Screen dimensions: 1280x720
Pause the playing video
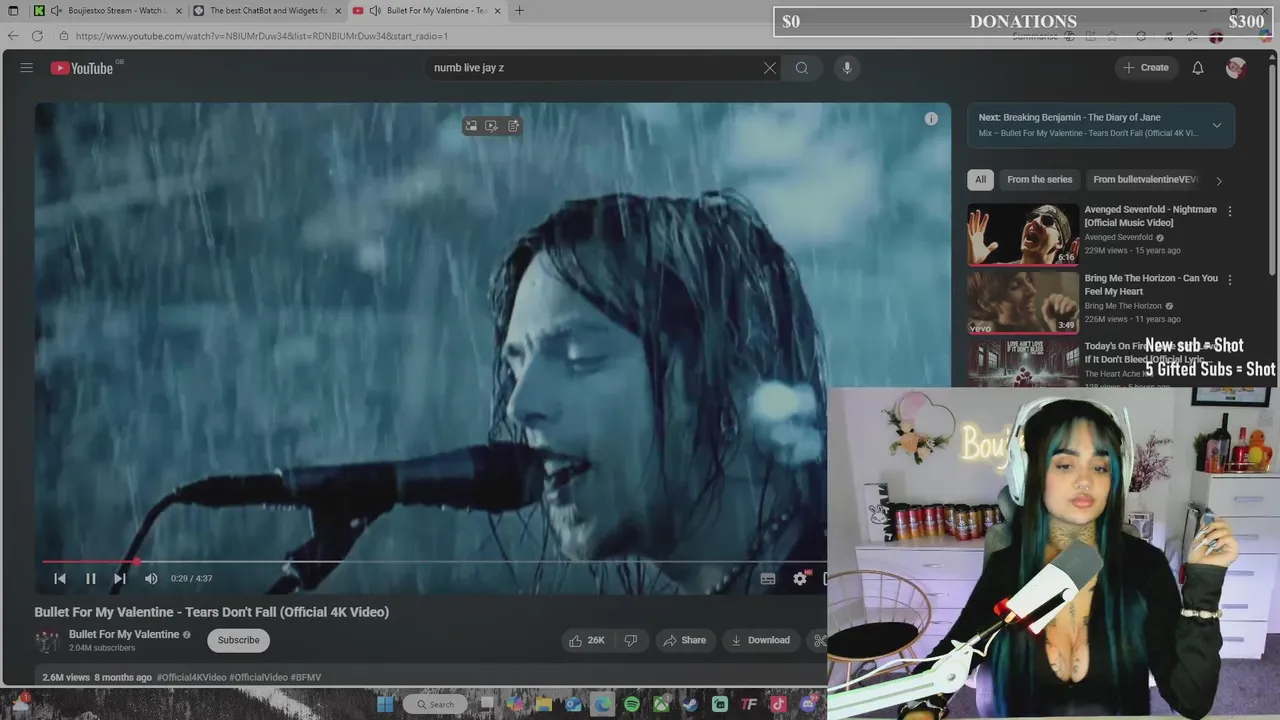coord(91,578)
